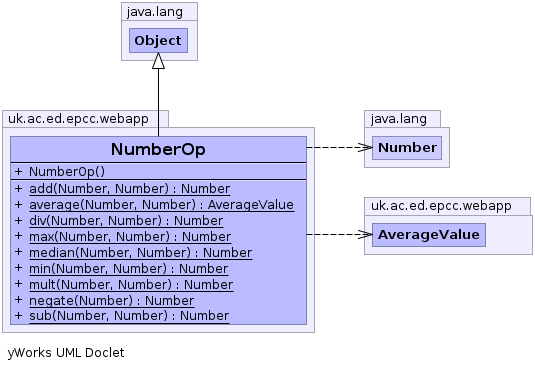
Task: Select the AverageValue class node
Action: 429,235
